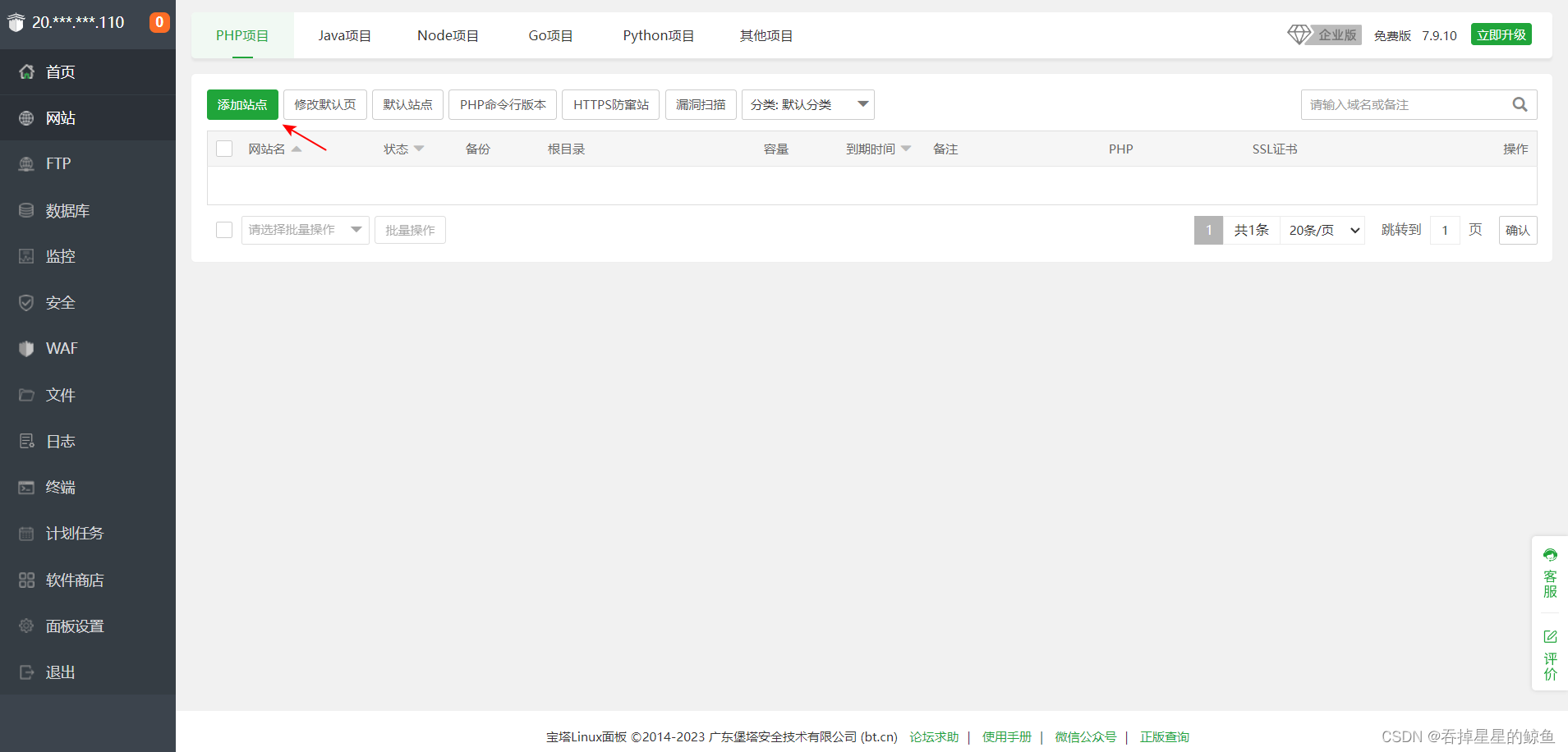Click the 确认 page jump button
This screenshot has width=1568, height=752.
pos(1518,230)
